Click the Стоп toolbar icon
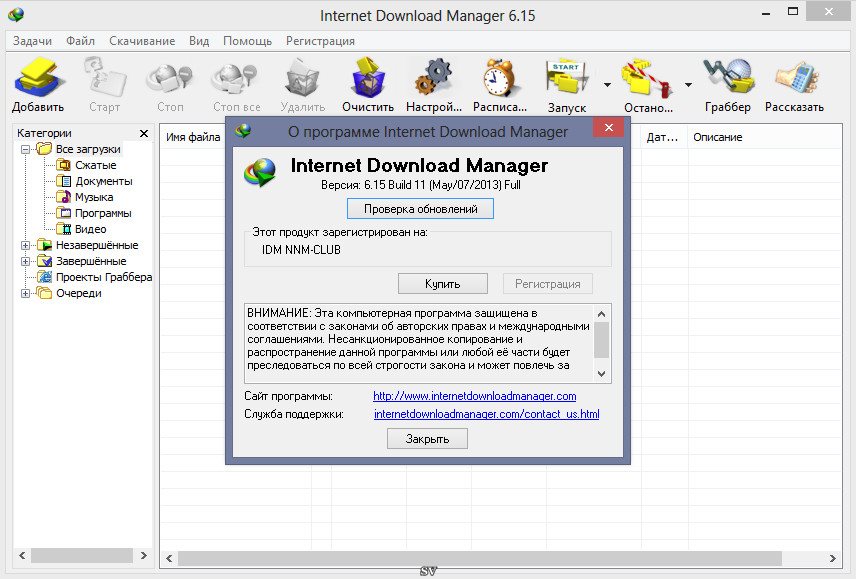The width and height of the screenshot is (856, 579). pyautogui.click(x=170, y=80)
